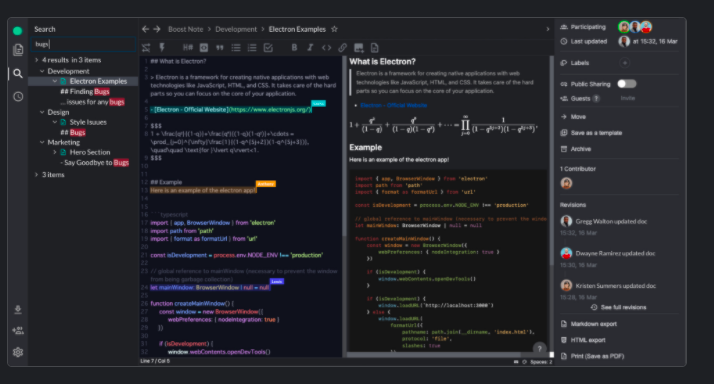Image resolution: width=714 pixels, height=384 pixels.
Task: Insert heading with H# icon
Action: pos(188,47)
